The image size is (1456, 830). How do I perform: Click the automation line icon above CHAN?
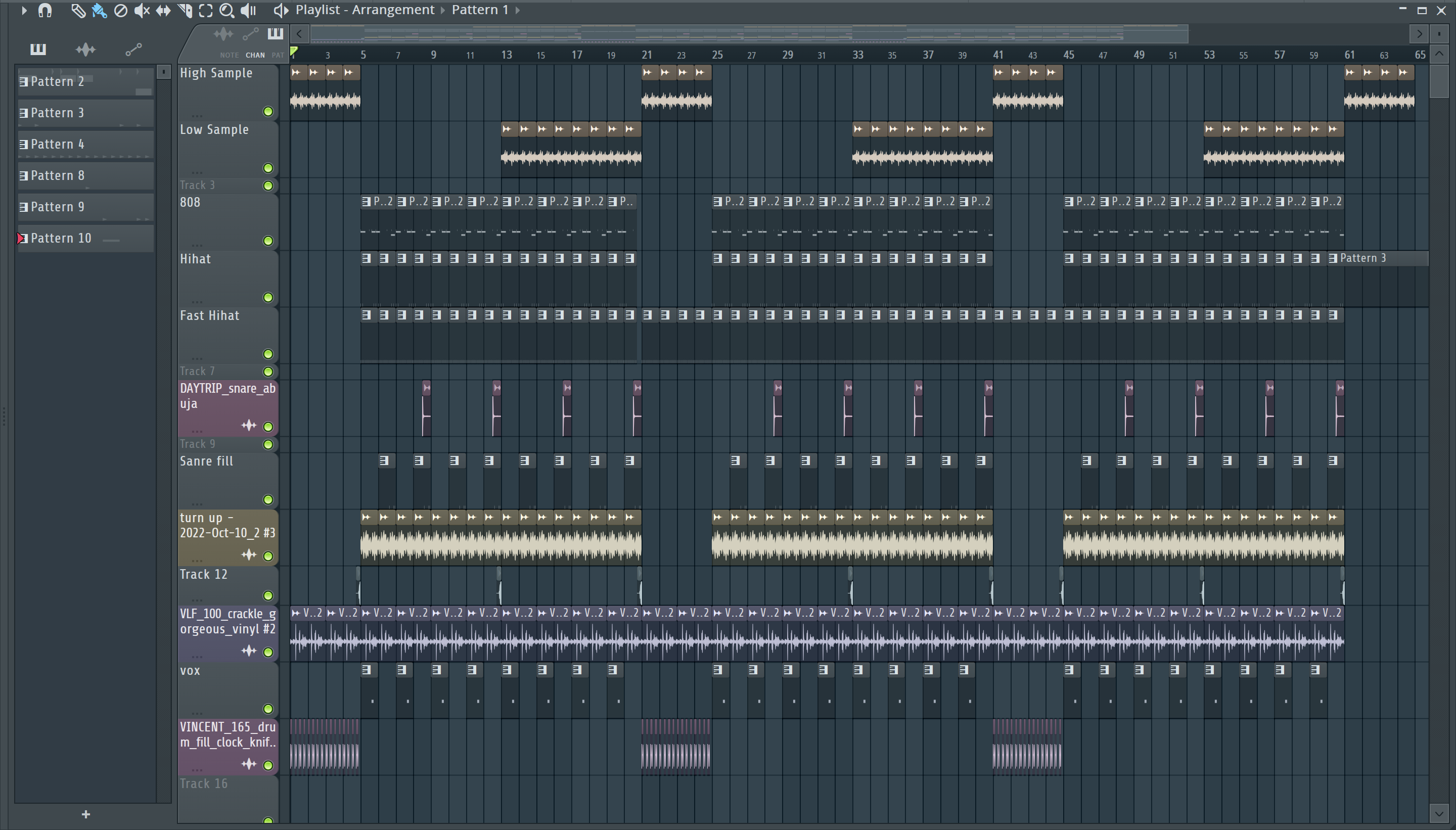251,35
